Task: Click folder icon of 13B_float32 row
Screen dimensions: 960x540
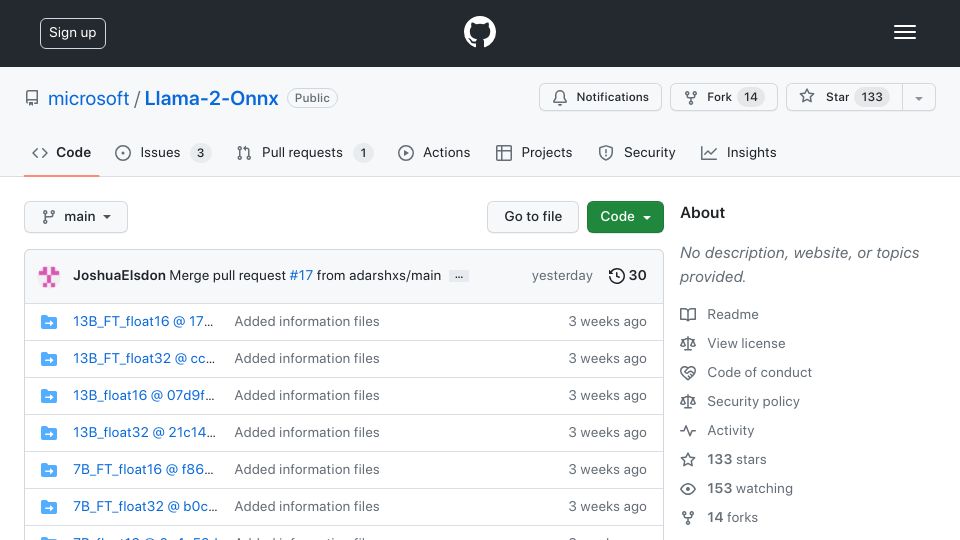Action: (x=49, y=433)
